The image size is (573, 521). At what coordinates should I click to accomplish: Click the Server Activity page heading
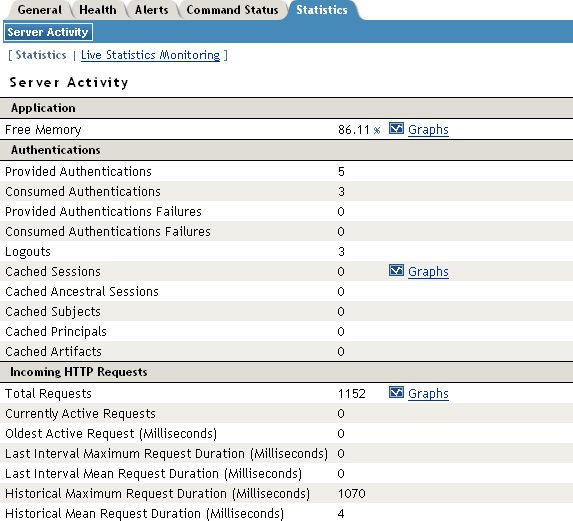point(69,83)
